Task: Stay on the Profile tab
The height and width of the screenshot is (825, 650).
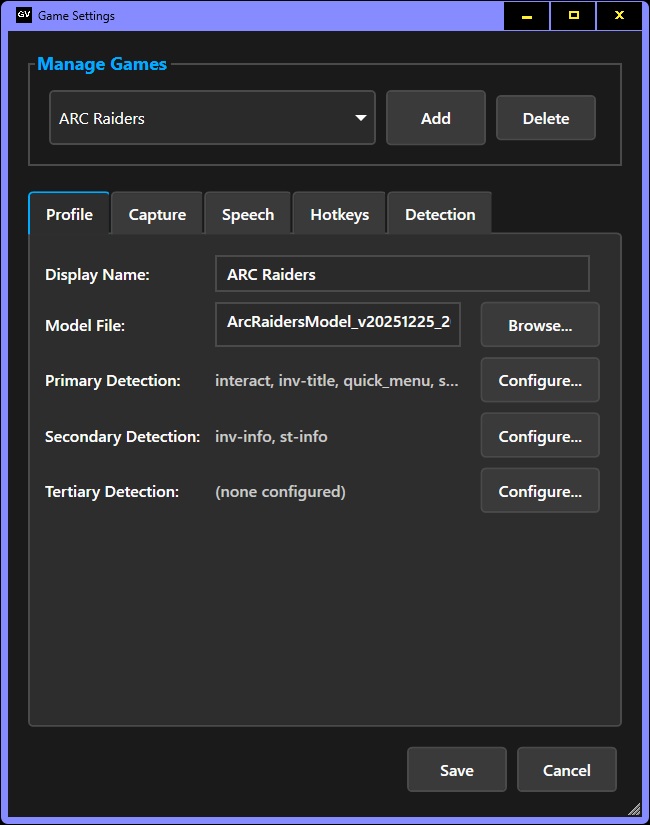Action: (x=68, y=213)
